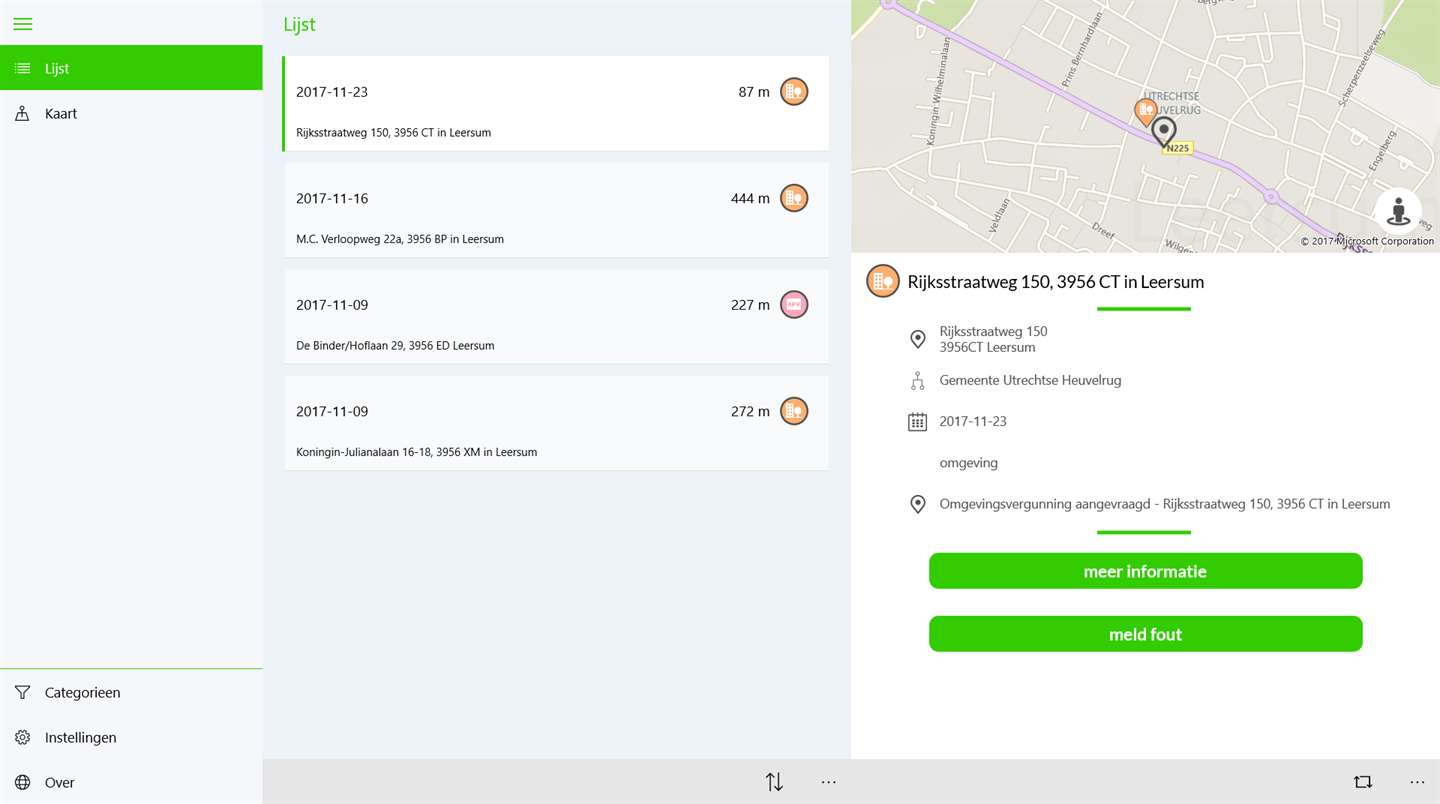Open detail pane more options ellipsis
This screenshot has width=1440, height=804.
1417,782
